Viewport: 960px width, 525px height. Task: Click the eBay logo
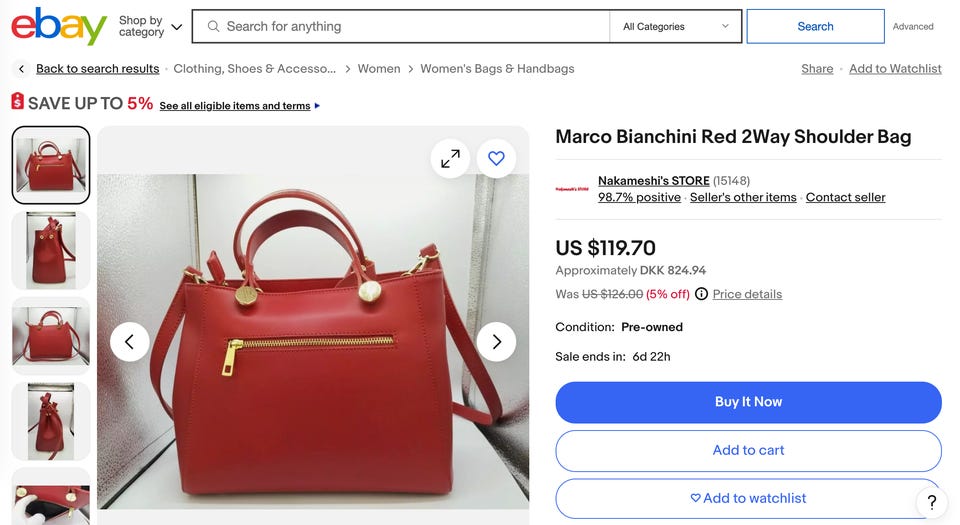click(x=59, y=26)
